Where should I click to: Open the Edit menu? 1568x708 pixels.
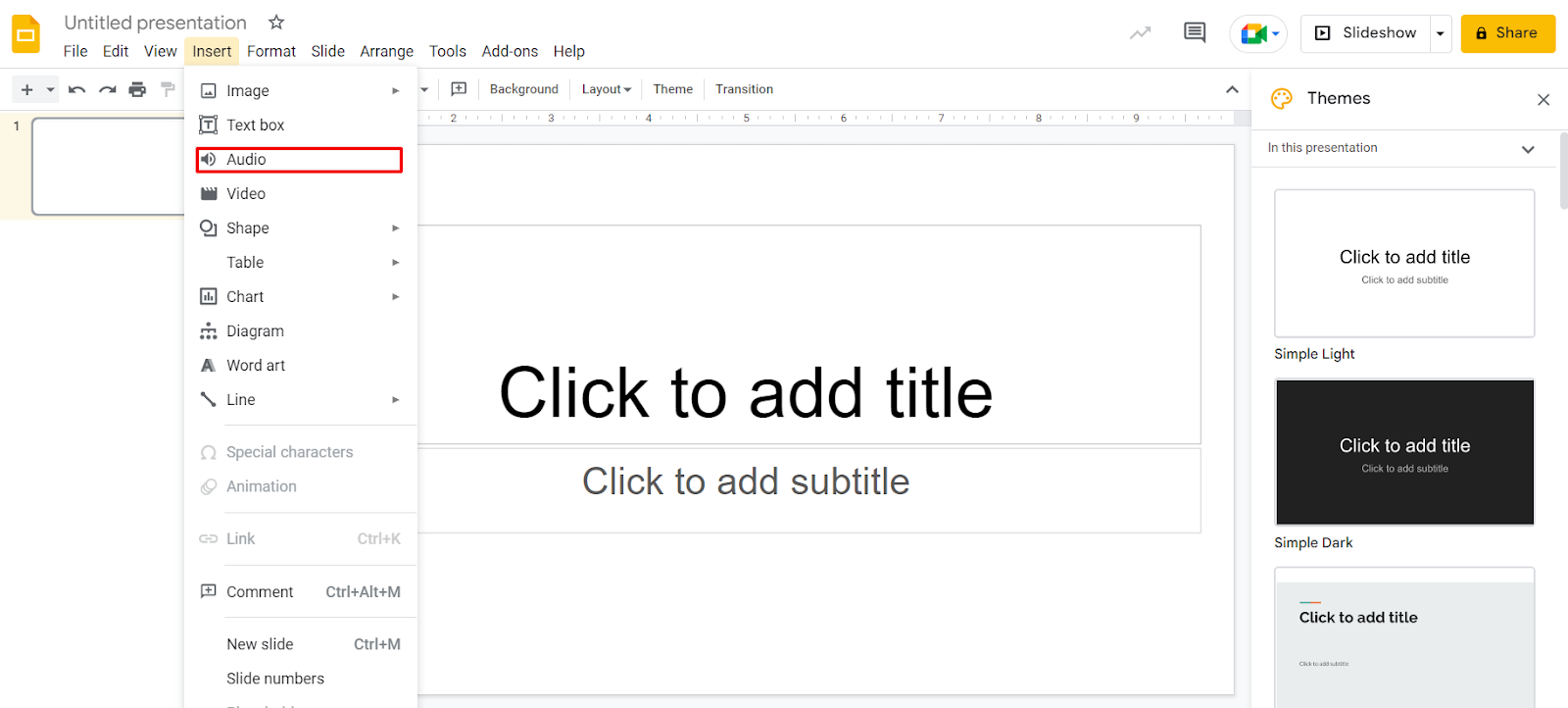(x=116, y=51)
